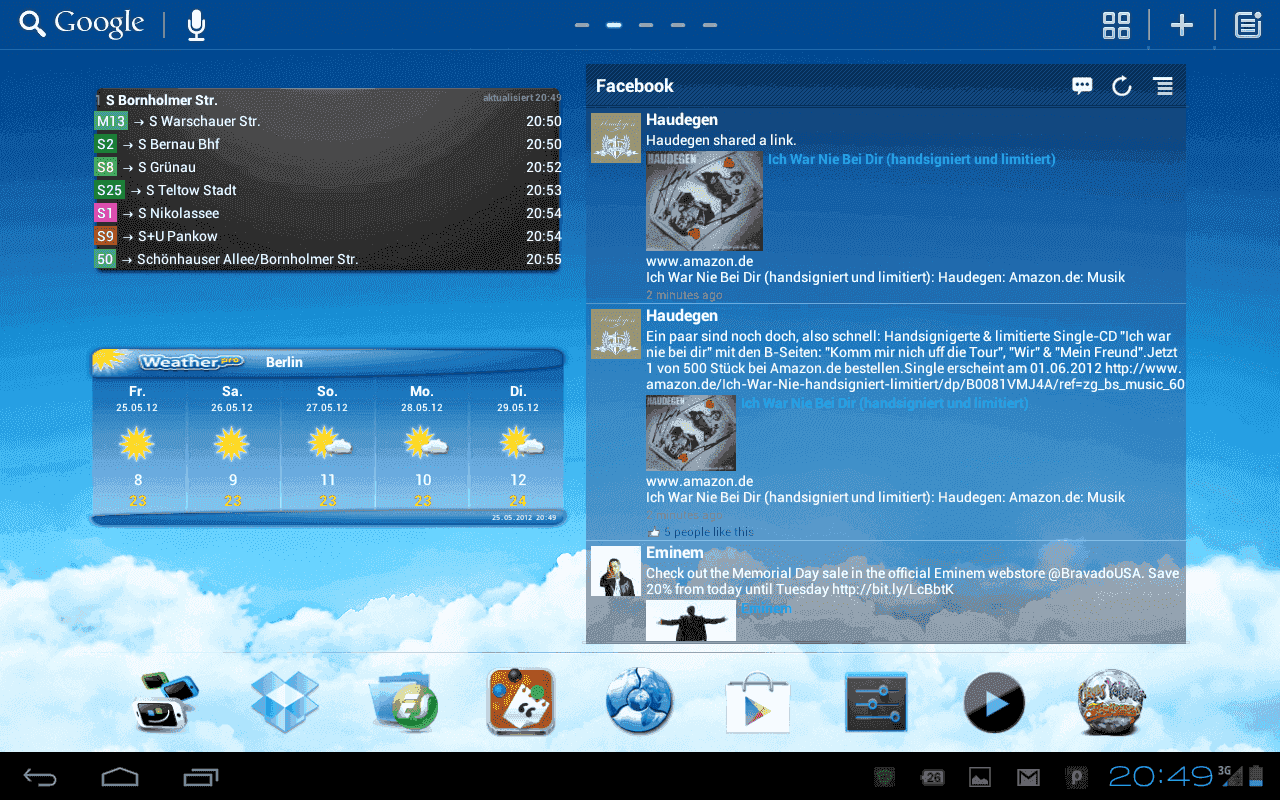Open Tuesday 29.05.12 forecast
Screen dimensions: 1280x800
pyautogui.click(x=517, y=446)
